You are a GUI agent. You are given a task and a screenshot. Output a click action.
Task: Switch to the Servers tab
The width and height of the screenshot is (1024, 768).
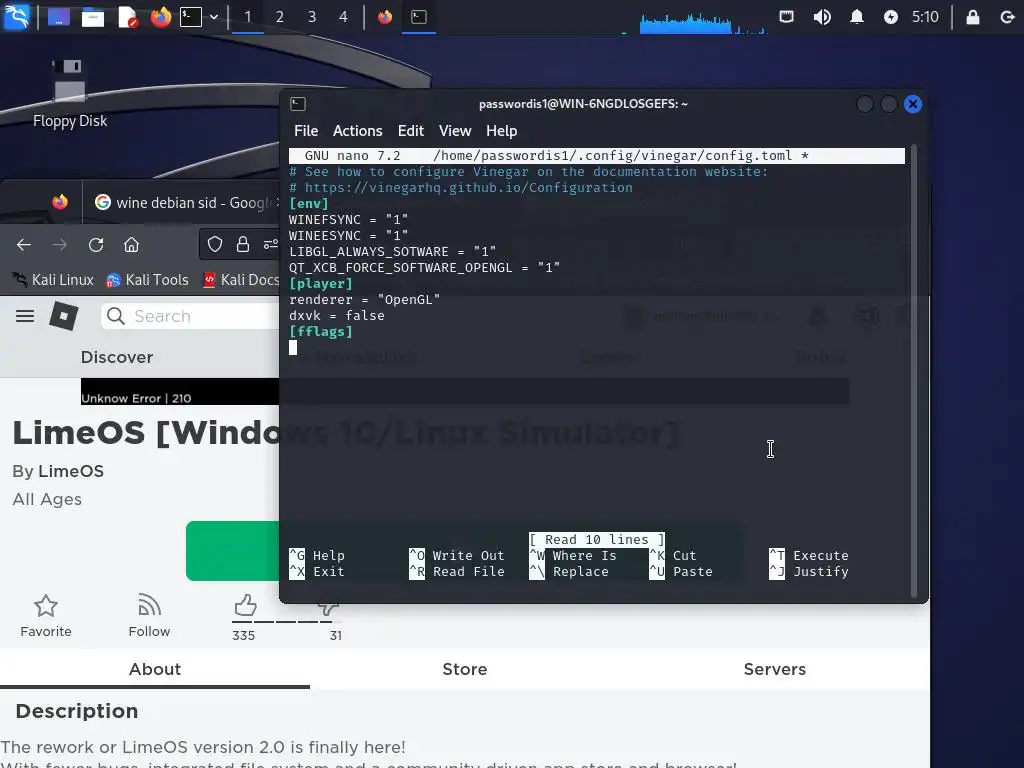pos(775,669)
